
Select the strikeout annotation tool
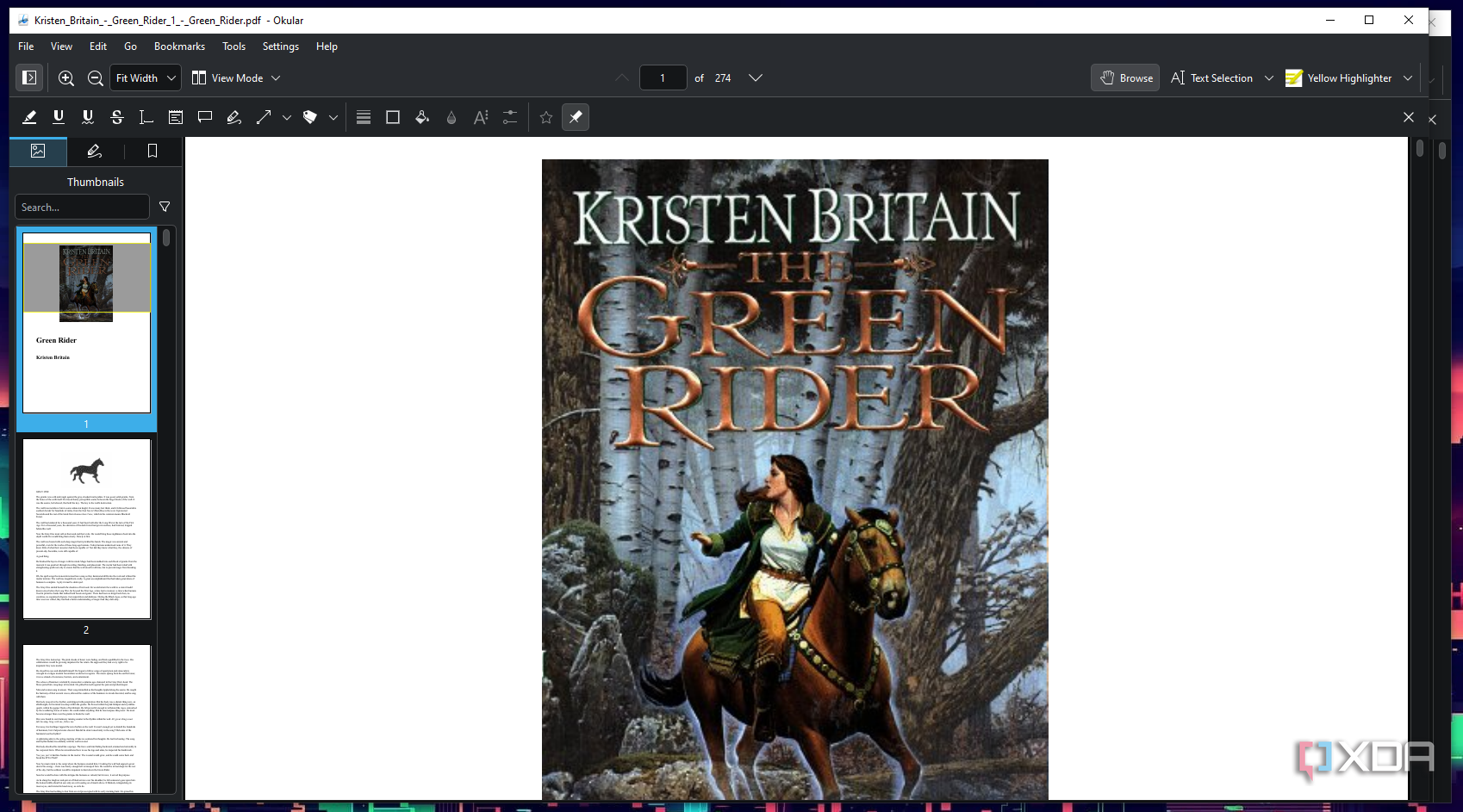[117, 117]
